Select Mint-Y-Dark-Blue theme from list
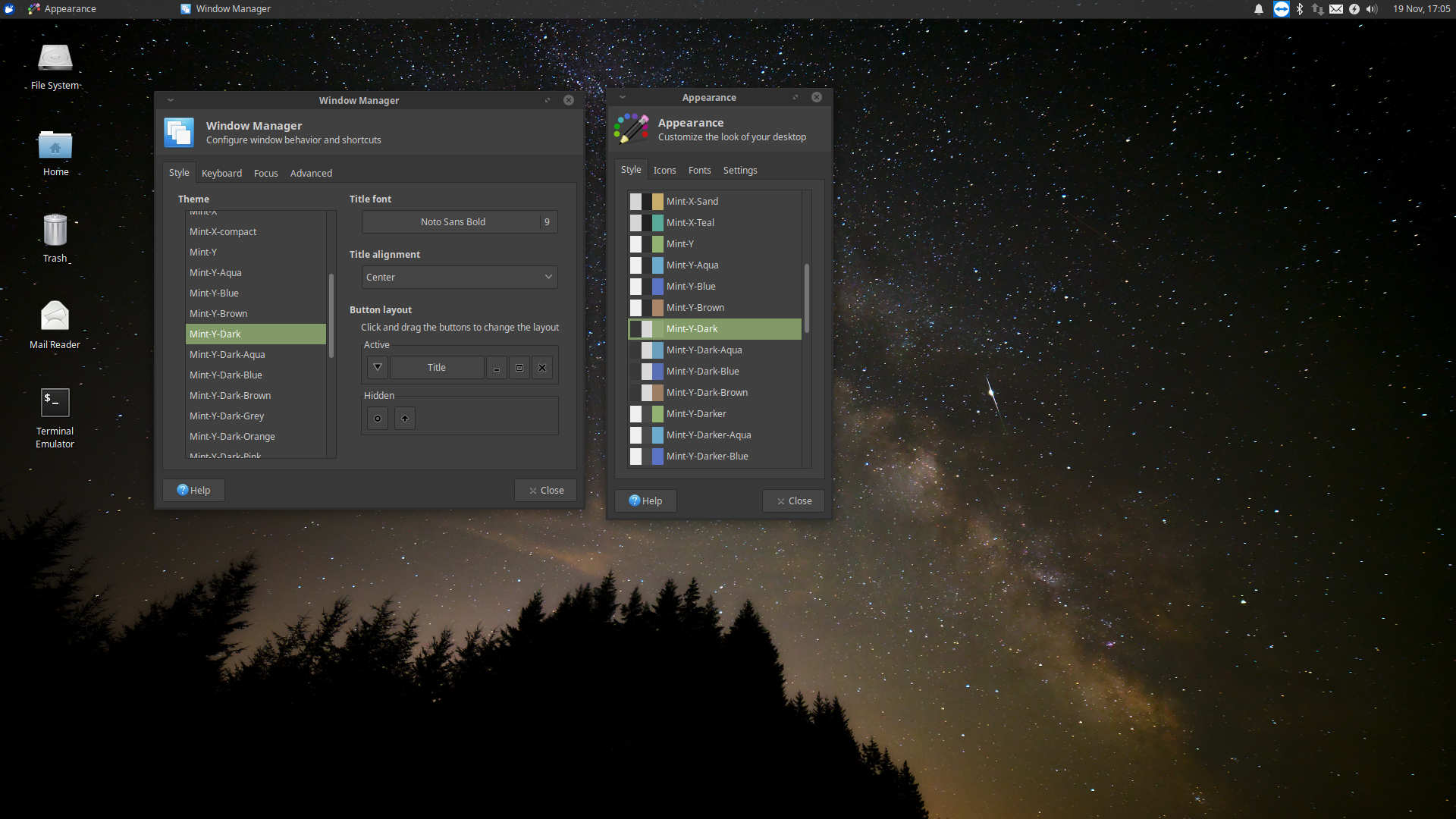Viewport: 1456px width, 819px height. 253,374
